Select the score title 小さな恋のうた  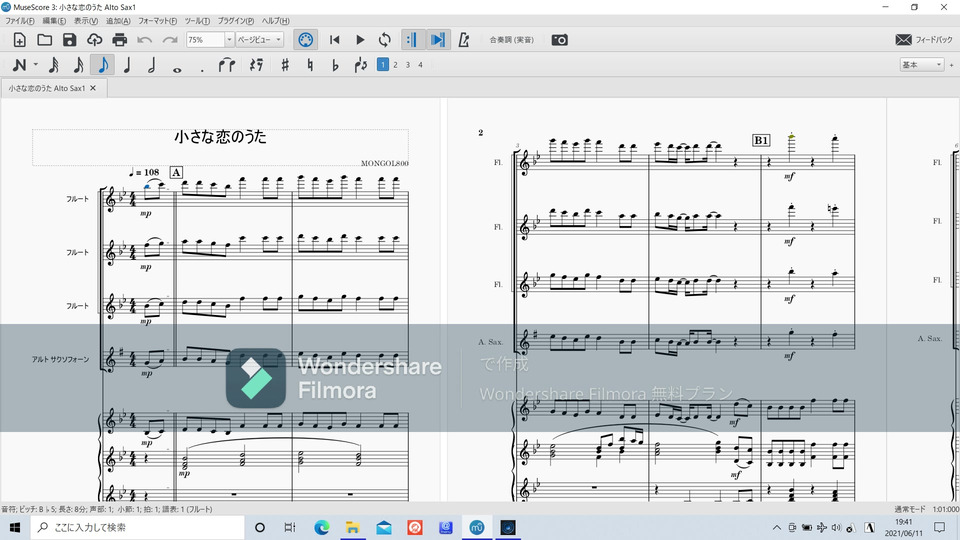click(220, 137)
